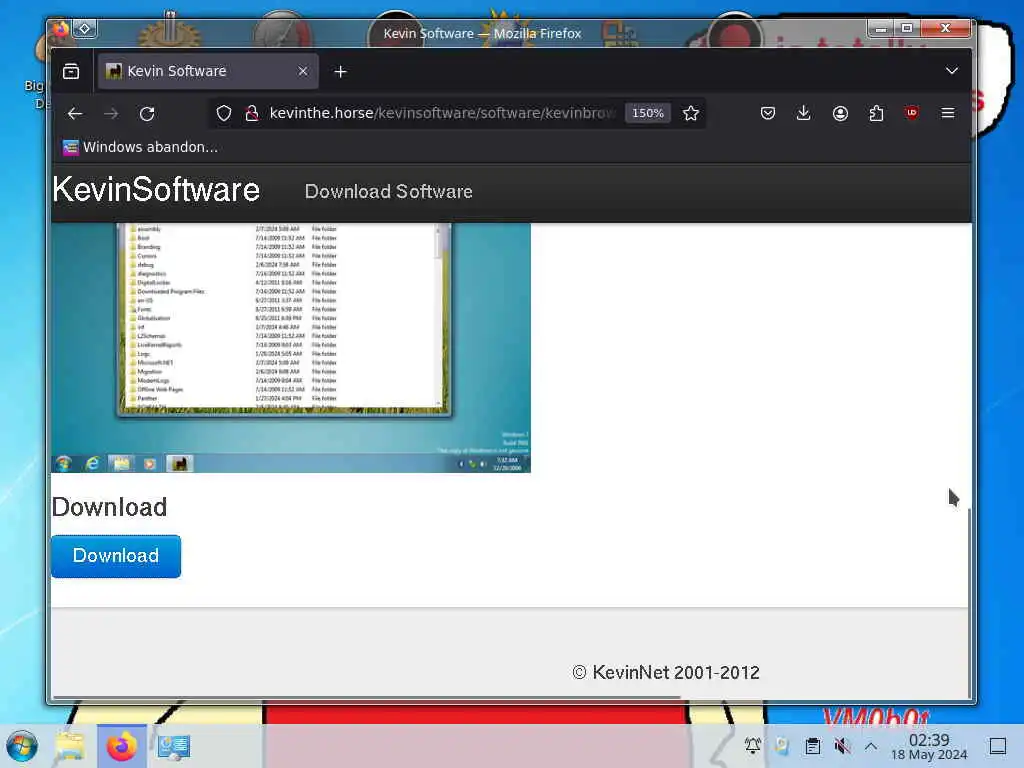Open the Firefox account menu
Image resolution: width=1024 pixels, height=768 pixels.
840,114
